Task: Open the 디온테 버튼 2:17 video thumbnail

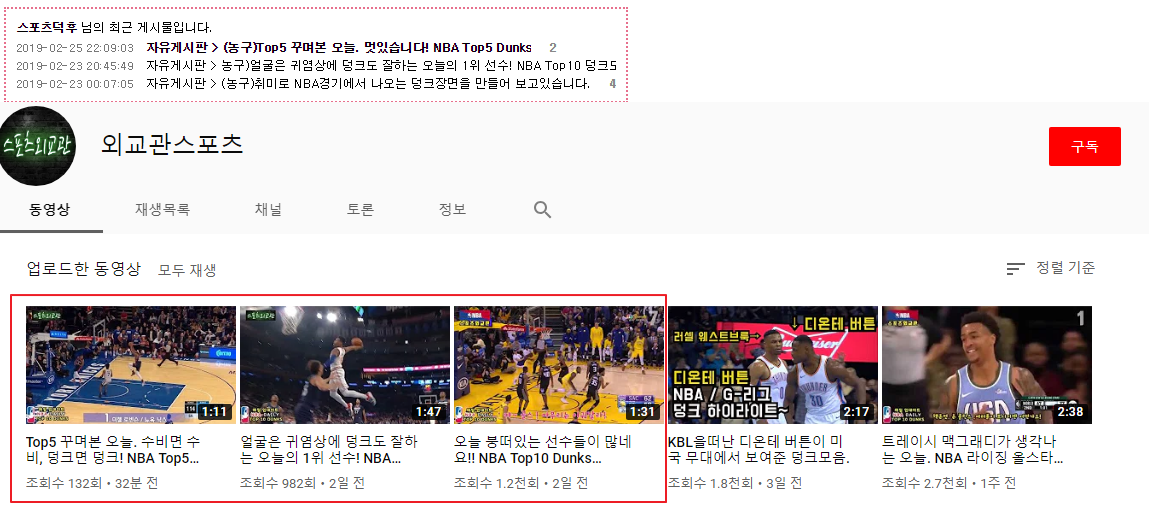Action: [772, 365]
